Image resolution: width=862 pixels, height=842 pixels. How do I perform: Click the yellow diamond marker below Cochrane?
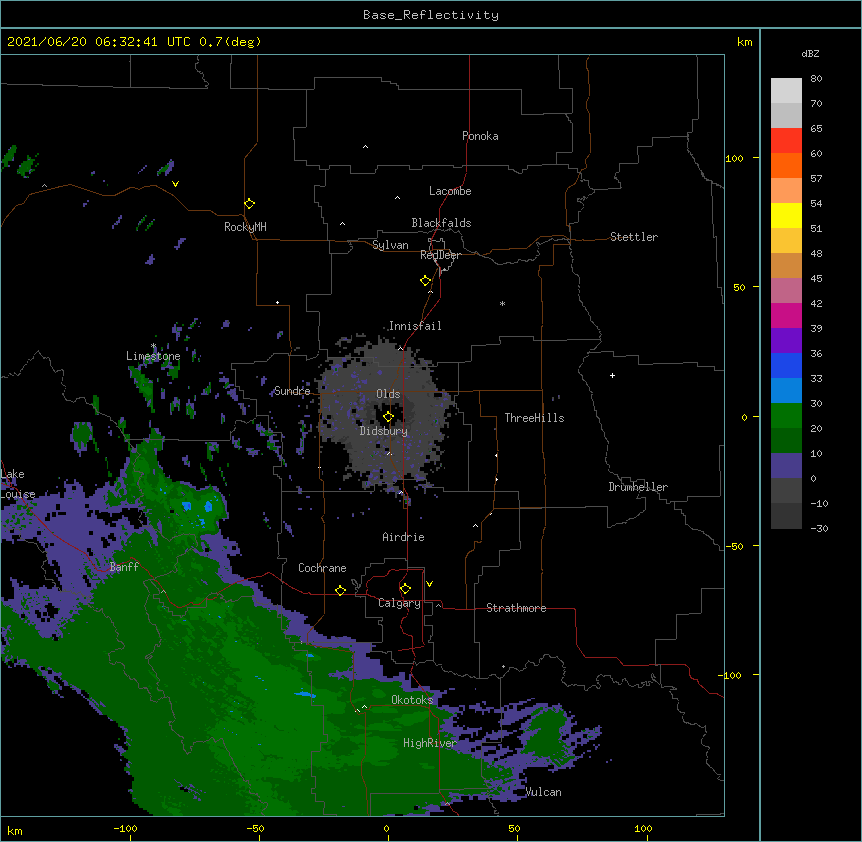coord(340,590)
